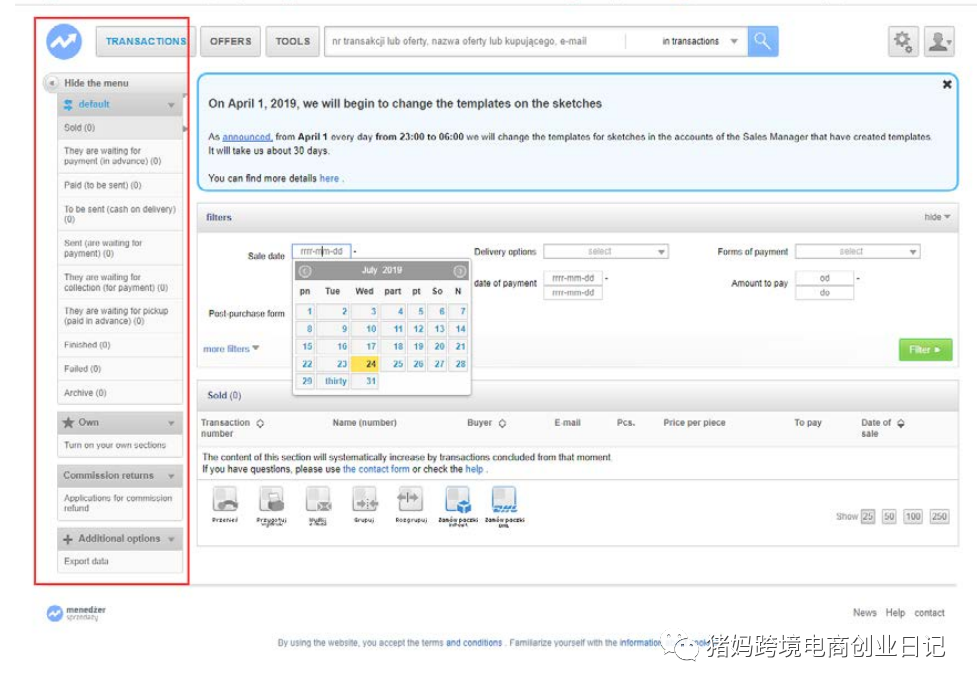This screenshot has height=689, width=977.
Task: Click the Rozgrupuj action icon
Action: click(x=410, y=500)
